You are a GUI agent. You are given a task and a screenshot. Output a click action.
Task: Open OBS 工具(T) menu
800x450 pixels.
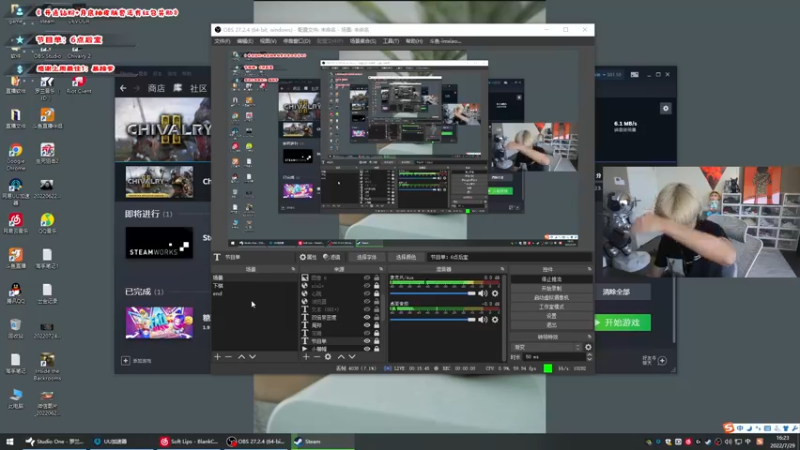391,41
